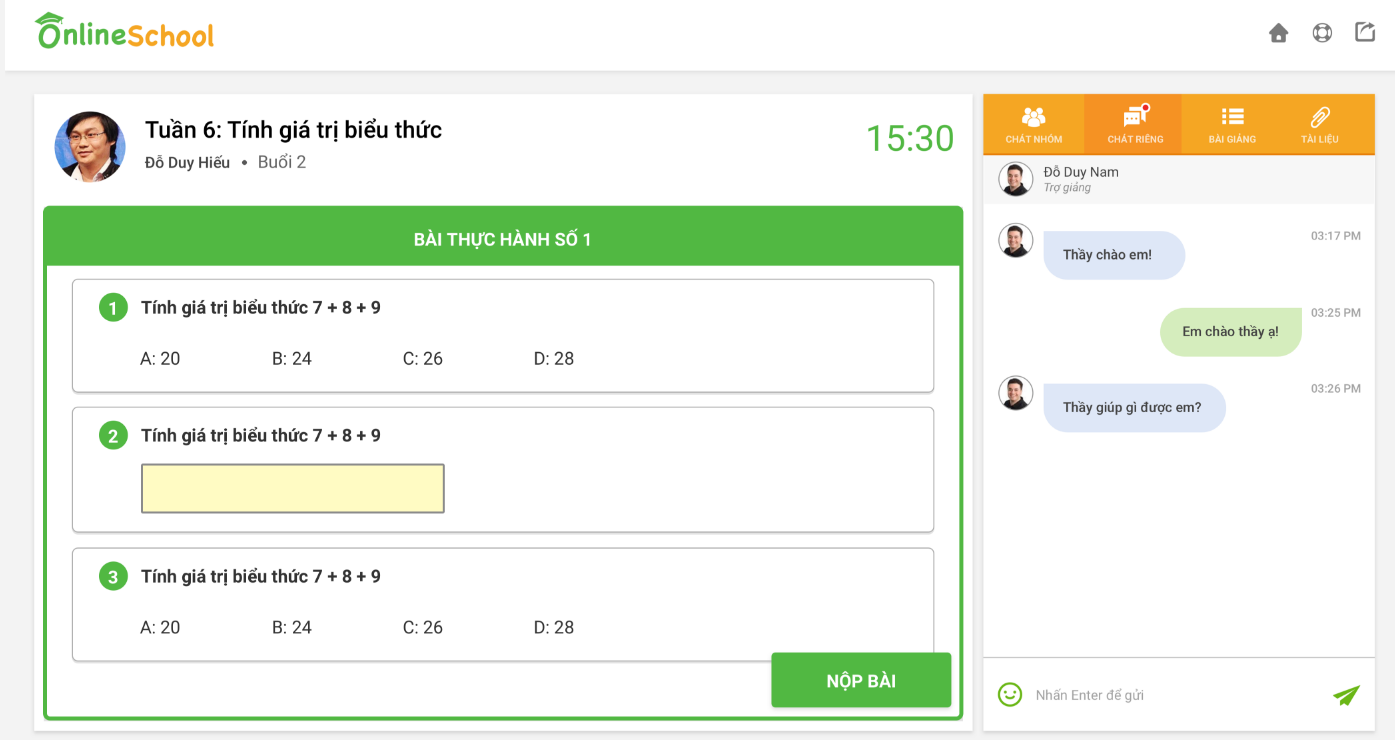Choose answer D: 28 in question 1

point(554,359)
